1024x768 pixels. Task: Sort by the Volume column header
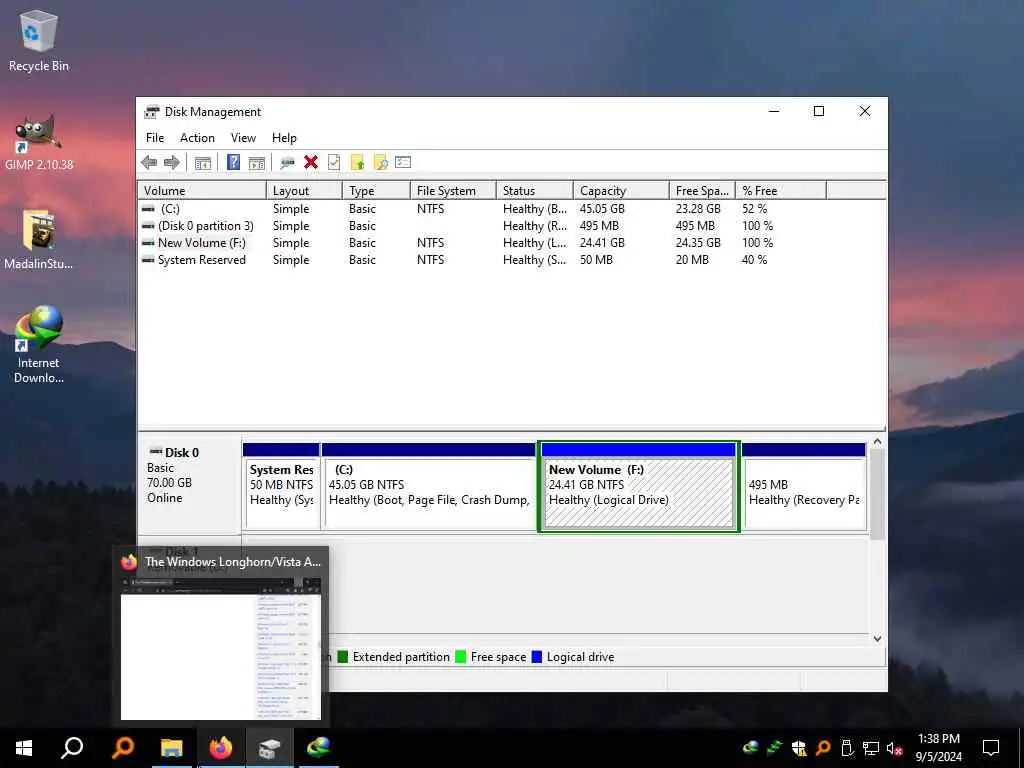tap(202, 191)
